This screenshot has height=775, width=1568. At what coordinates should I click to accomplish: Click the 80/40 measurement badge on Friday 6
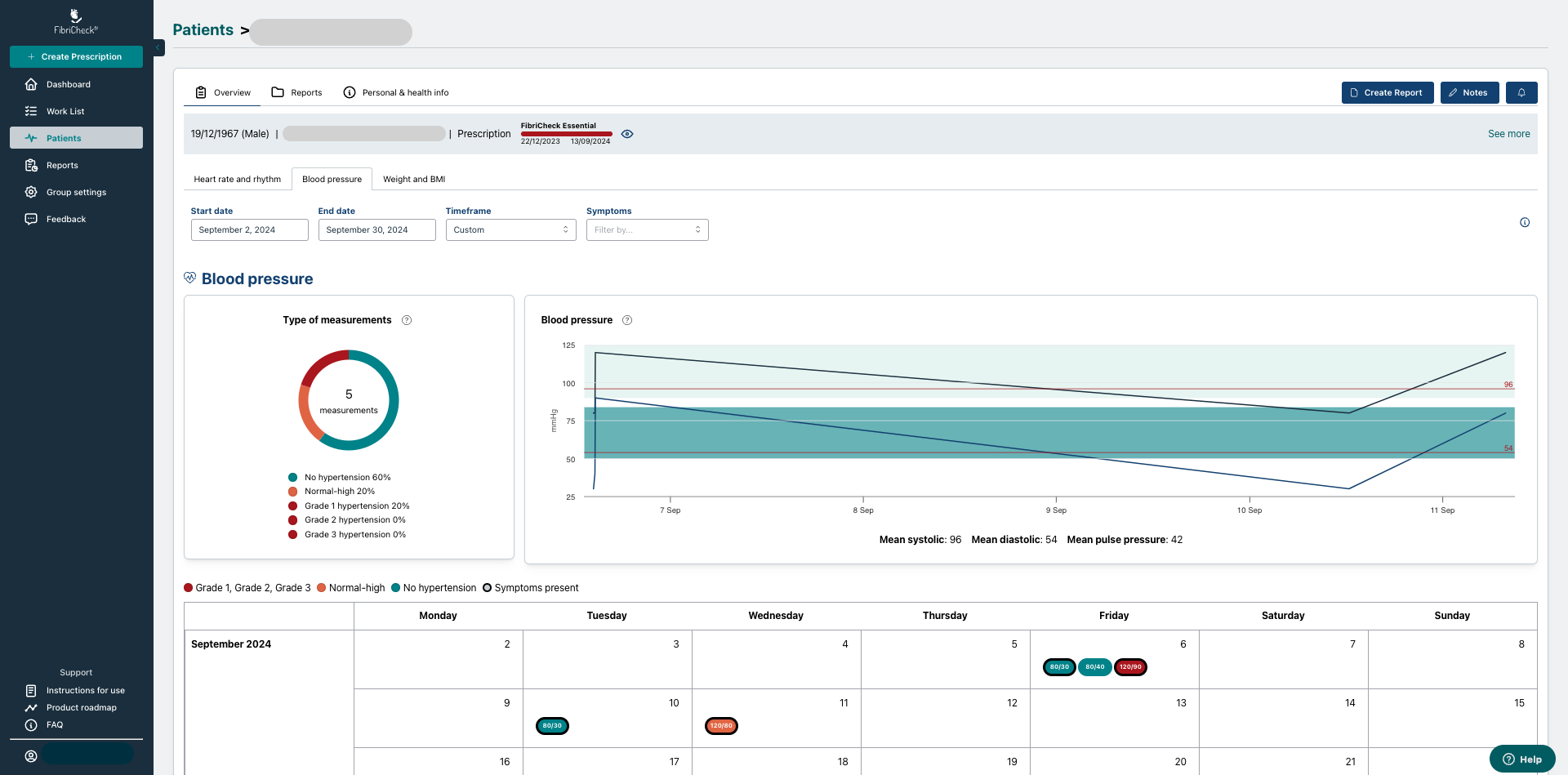pyautogui.click(x=1095, y=667)
